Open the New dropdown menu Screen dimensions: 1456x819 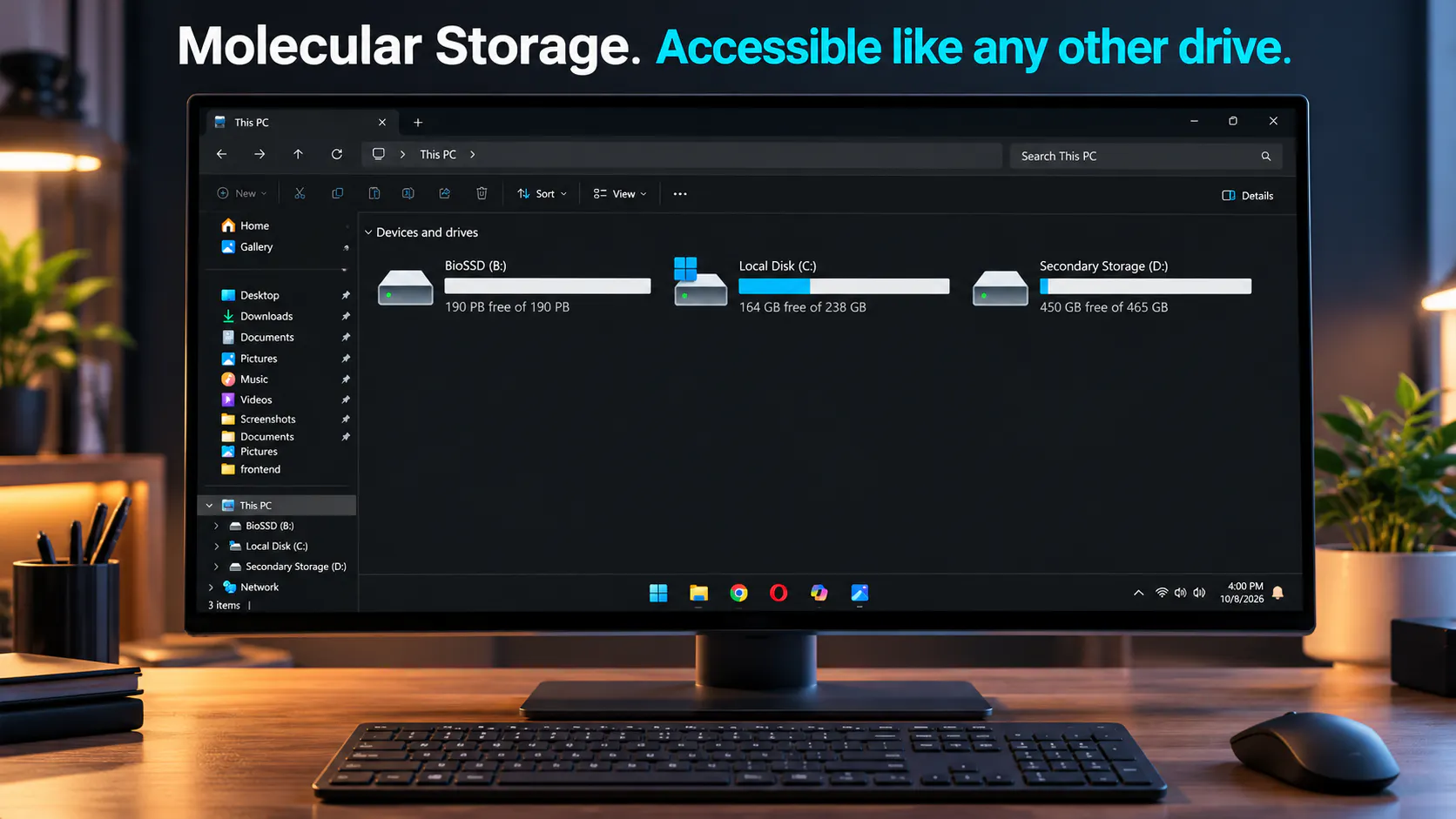point(241,193)
